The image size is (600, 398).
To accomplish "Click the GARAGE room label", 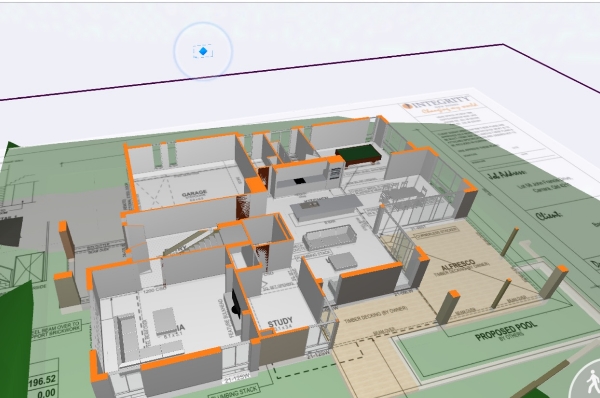I will [194, 194].
